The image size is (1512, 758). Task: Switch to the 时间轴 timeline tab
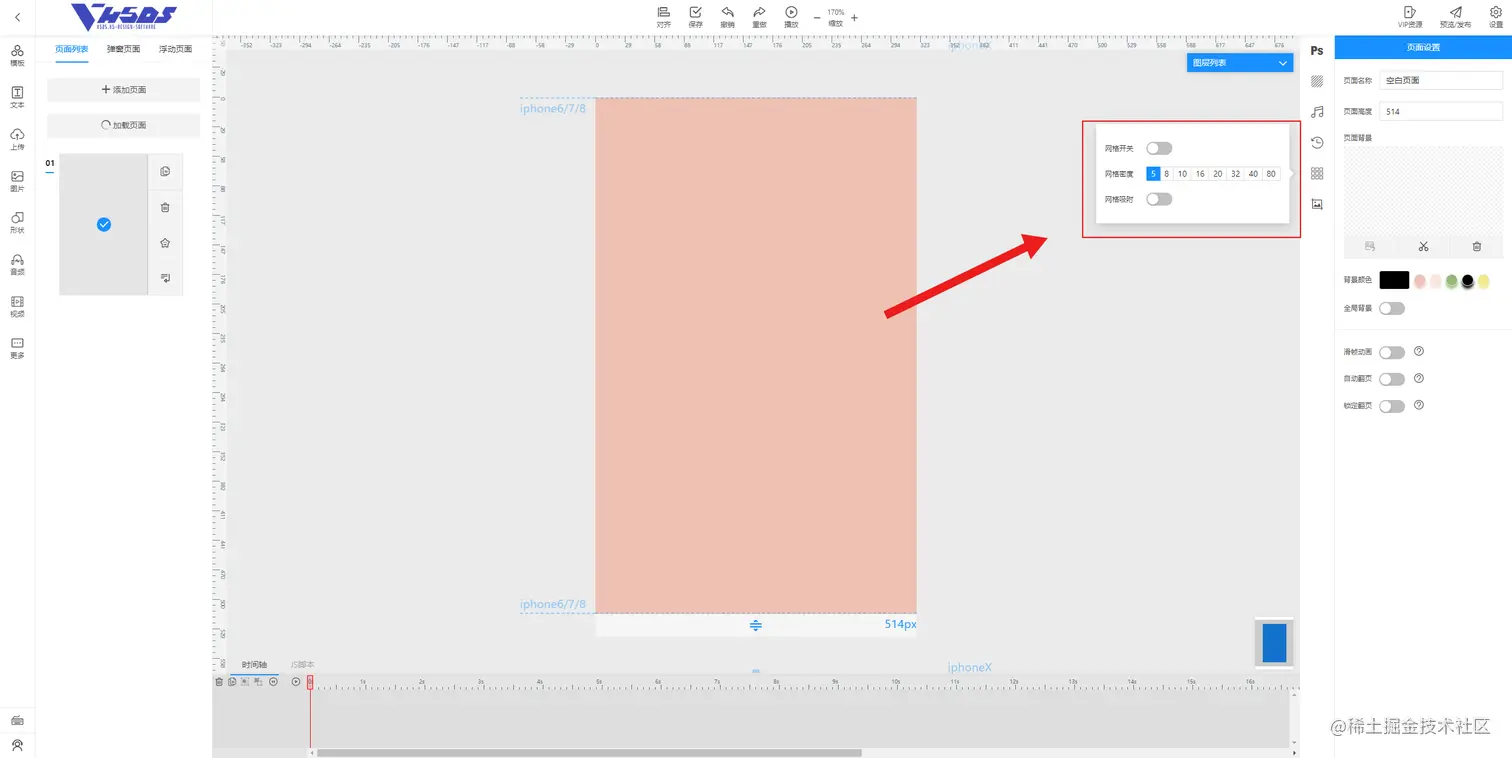click(x=254, y=665)
